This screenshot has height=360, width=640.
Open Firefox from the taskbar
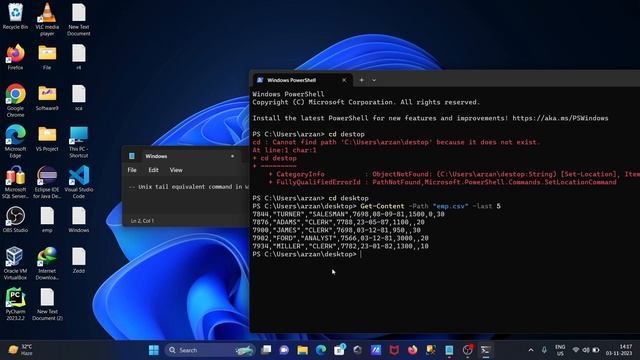(412, 350)
